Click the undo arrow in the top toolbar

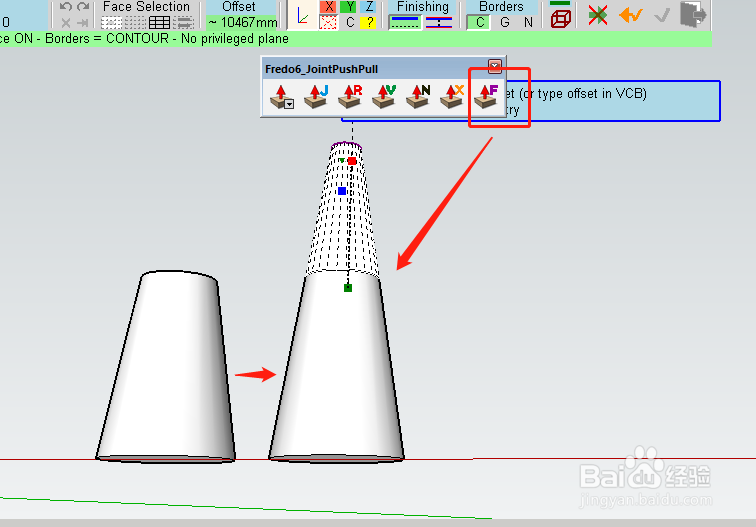point(66,7)
